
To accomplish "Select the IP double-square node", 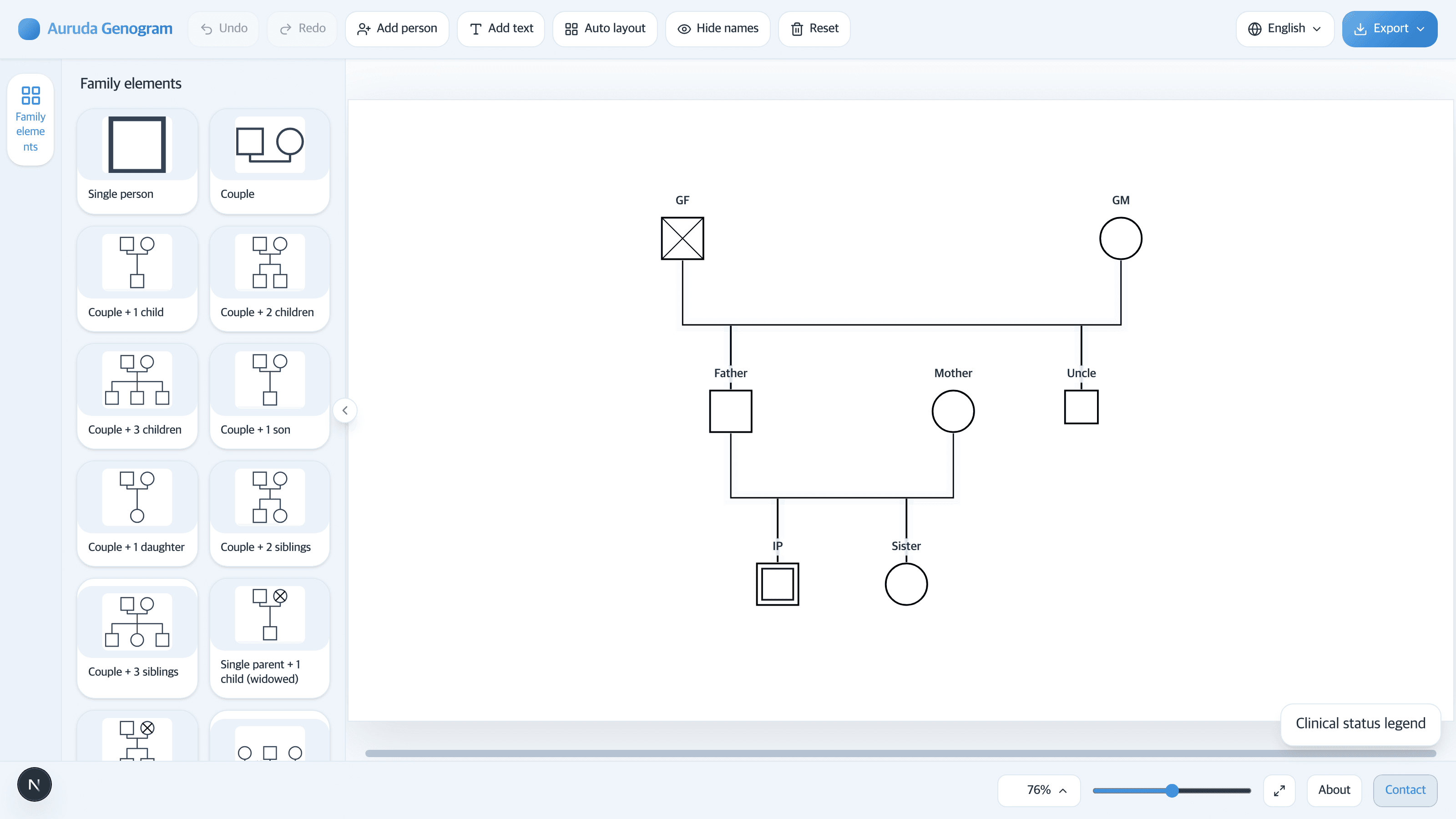I will [x=777, y=584].
